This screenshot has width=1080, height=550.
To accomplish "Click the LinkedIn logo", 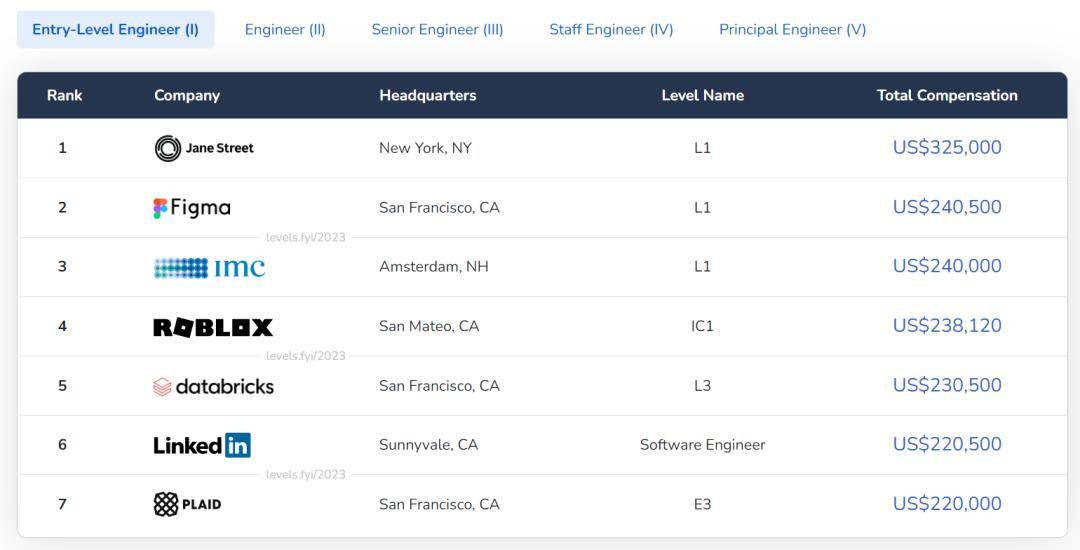I will click(x=202, y=445).
